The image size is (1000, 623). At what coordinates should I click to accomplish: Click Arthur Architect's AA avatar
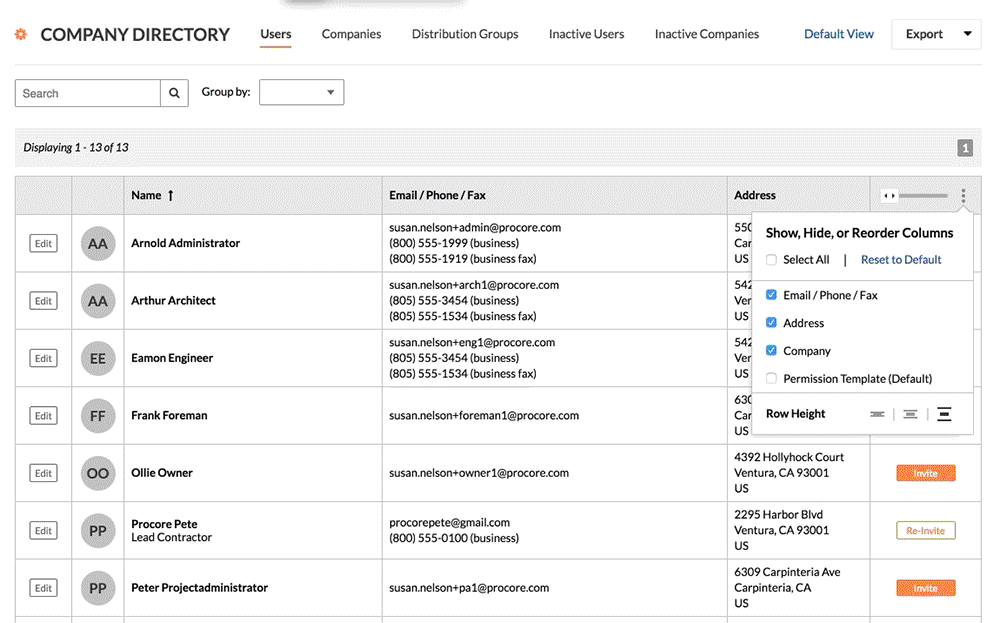click(x=98, y=301)
